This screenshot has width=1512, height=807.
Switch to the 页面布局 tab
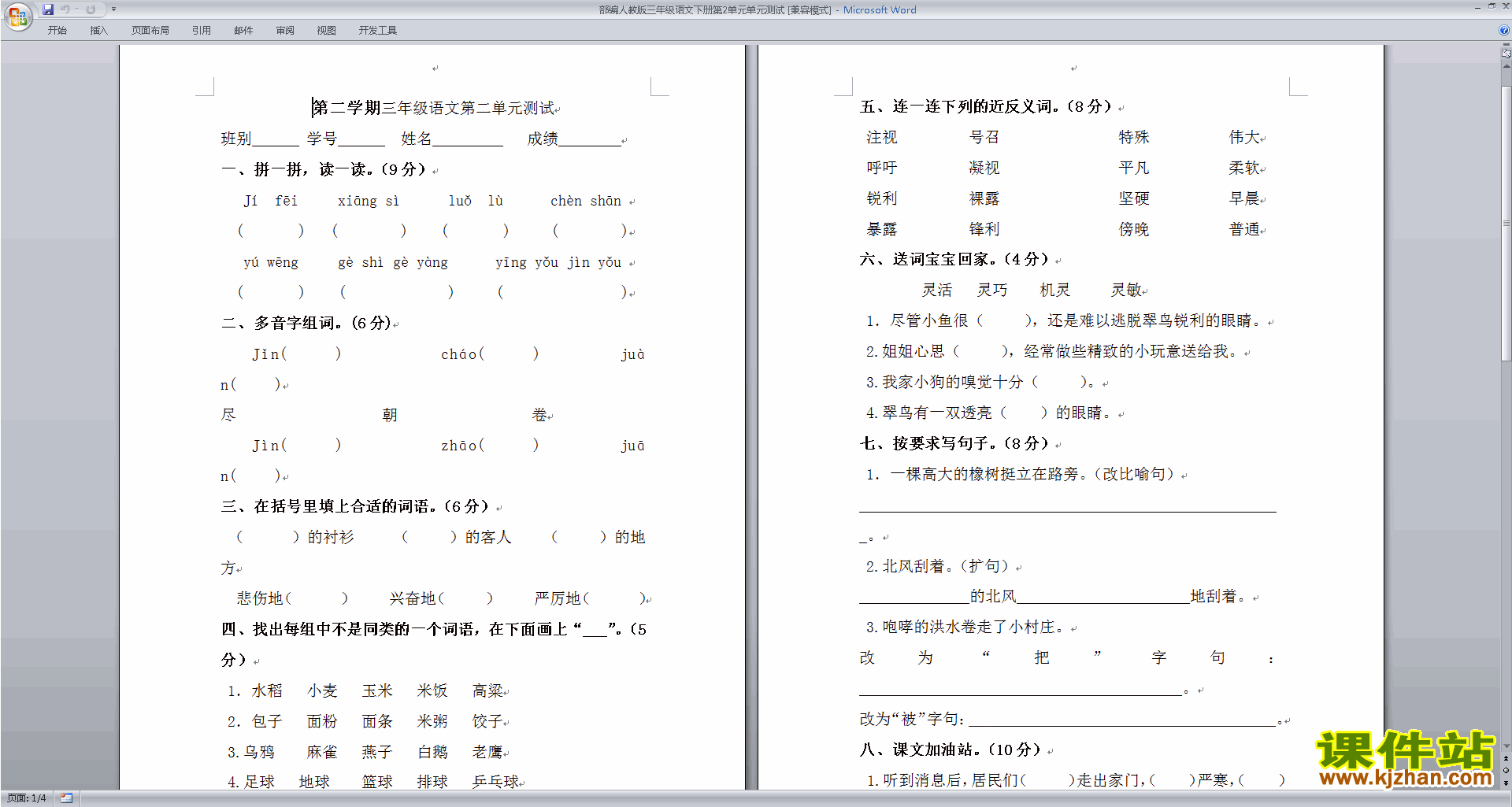[150, 31]
